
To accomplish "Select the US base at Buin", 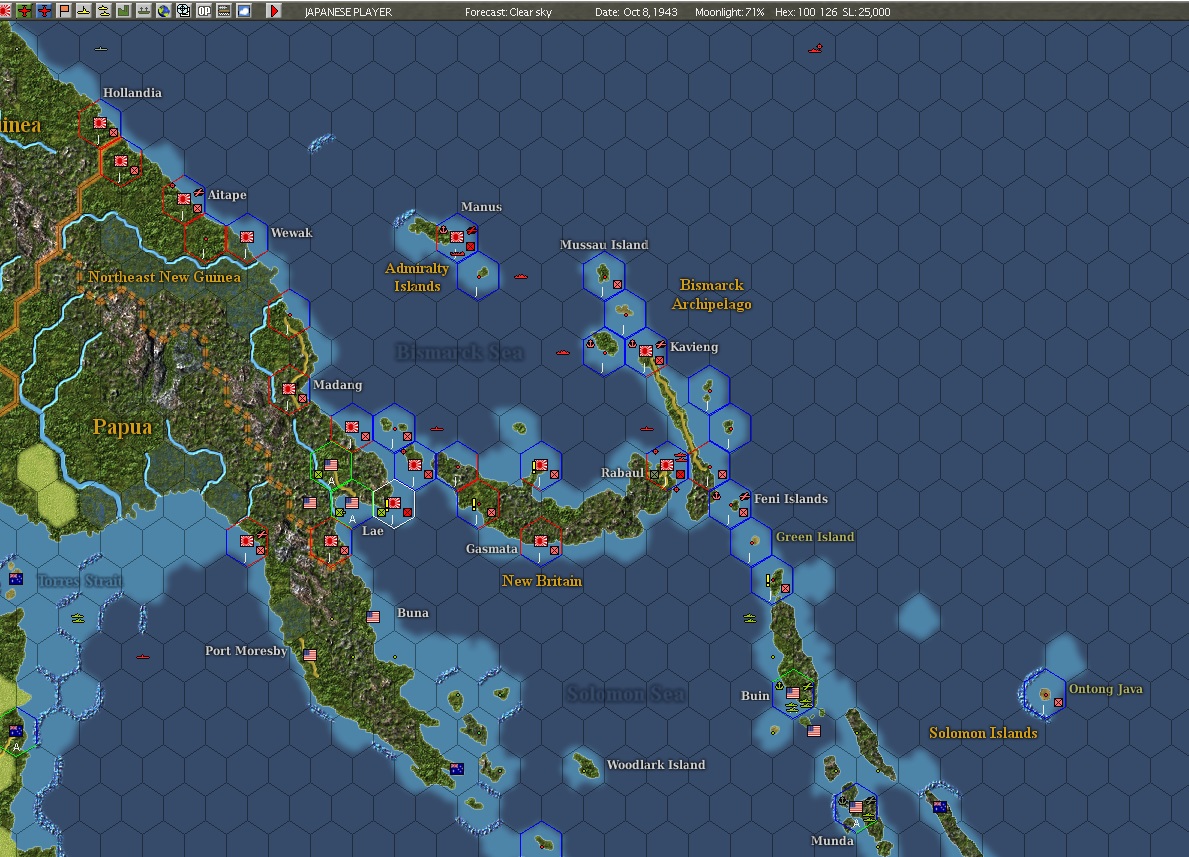I will (793, 692).
